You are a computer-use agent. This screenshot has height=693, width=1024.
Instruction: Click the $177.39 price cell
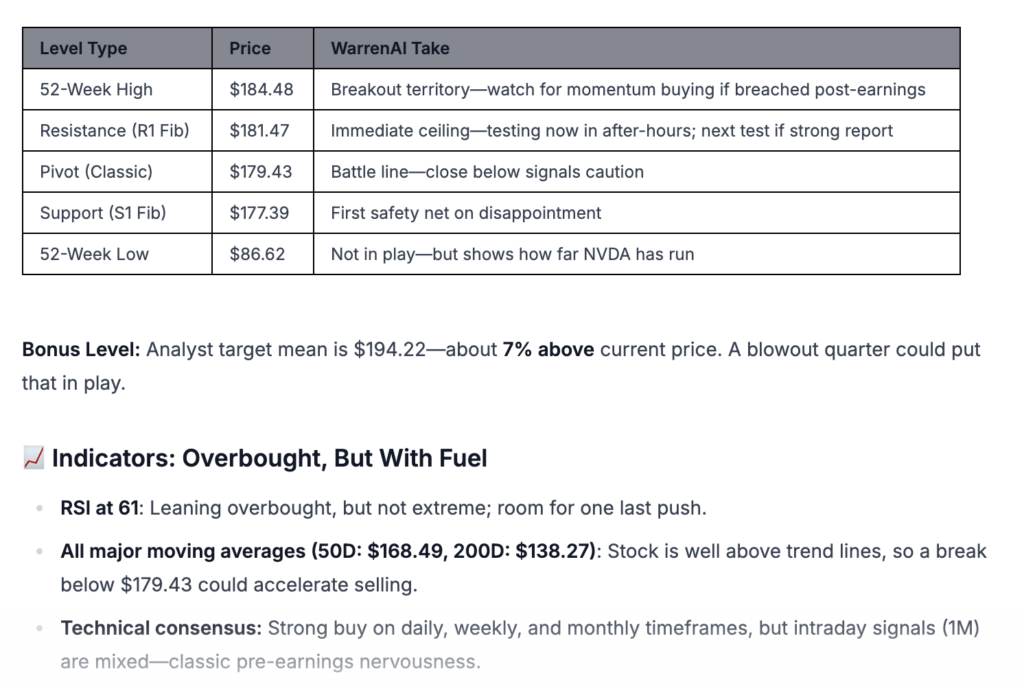[261, 213]
